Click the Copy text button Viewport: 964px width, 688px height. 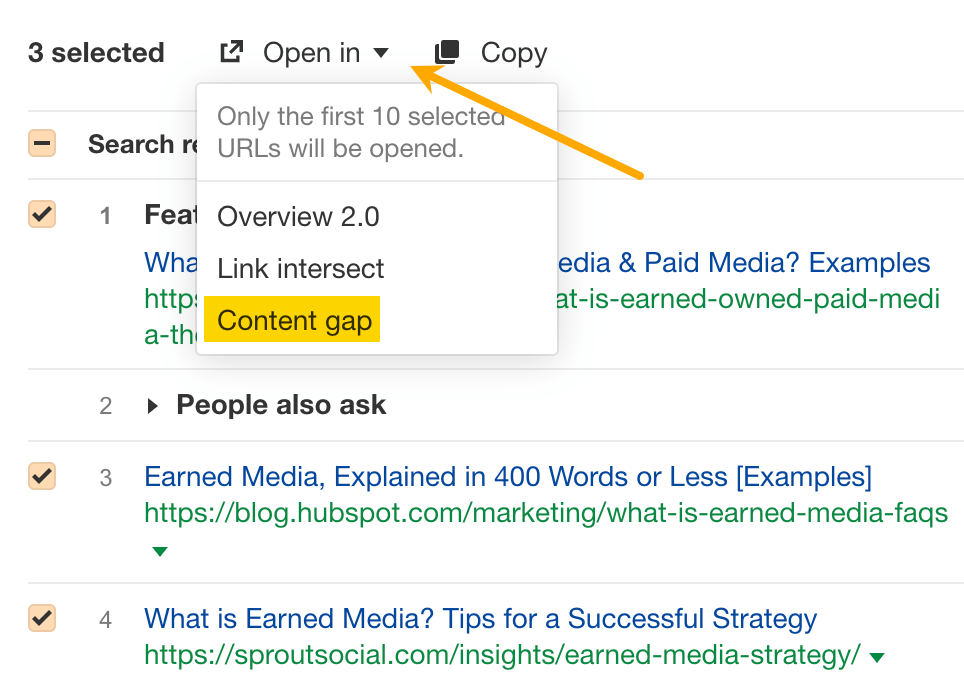pos(514,51)
